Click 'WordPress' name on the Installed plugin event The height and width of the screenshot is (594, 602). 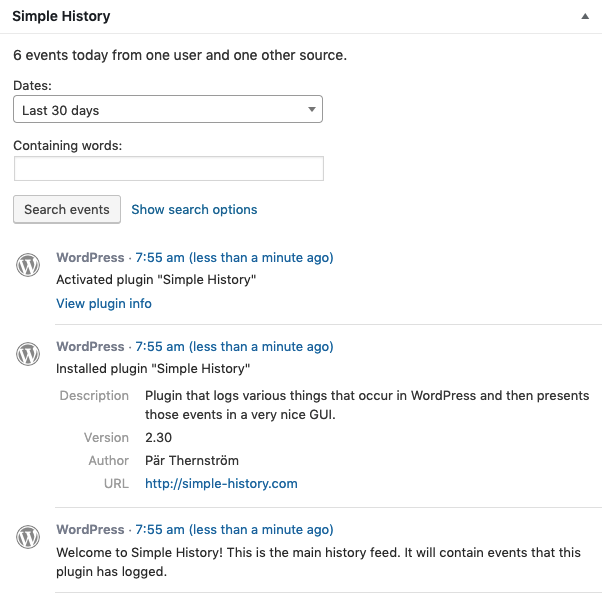coord(90,347)
